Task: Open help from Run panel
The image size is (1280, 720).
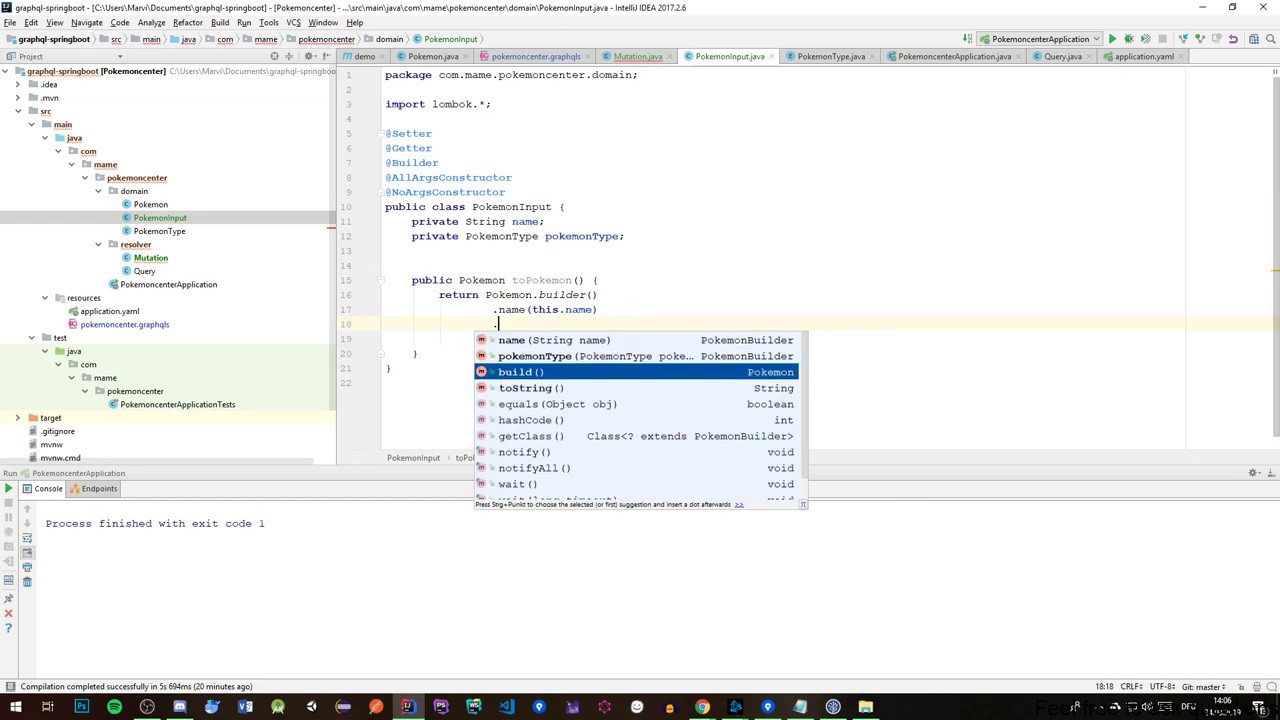Action: click(x=8, y=629)
